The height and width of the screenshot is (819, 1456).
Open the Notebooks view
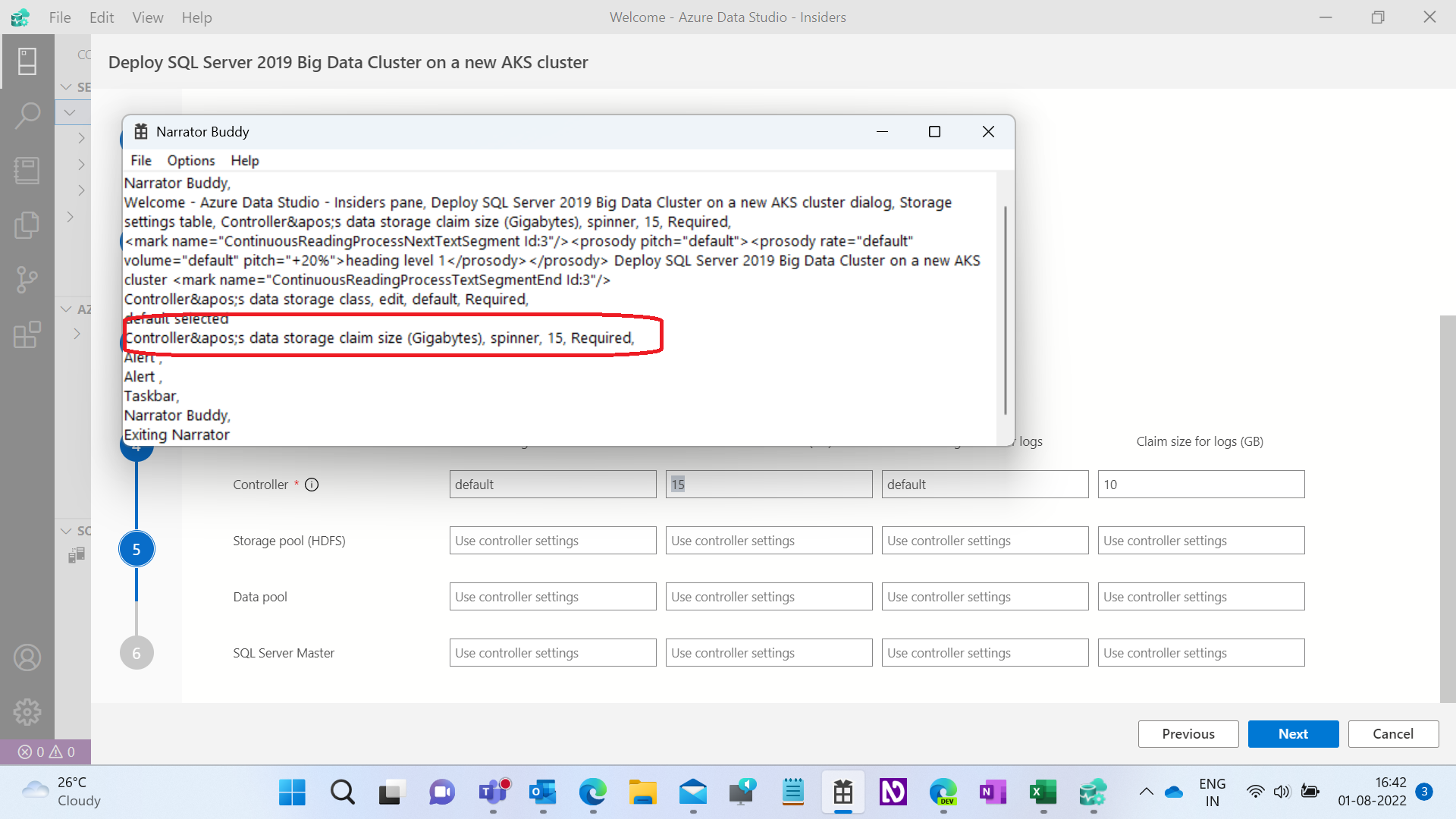click(x=28, y=171)
